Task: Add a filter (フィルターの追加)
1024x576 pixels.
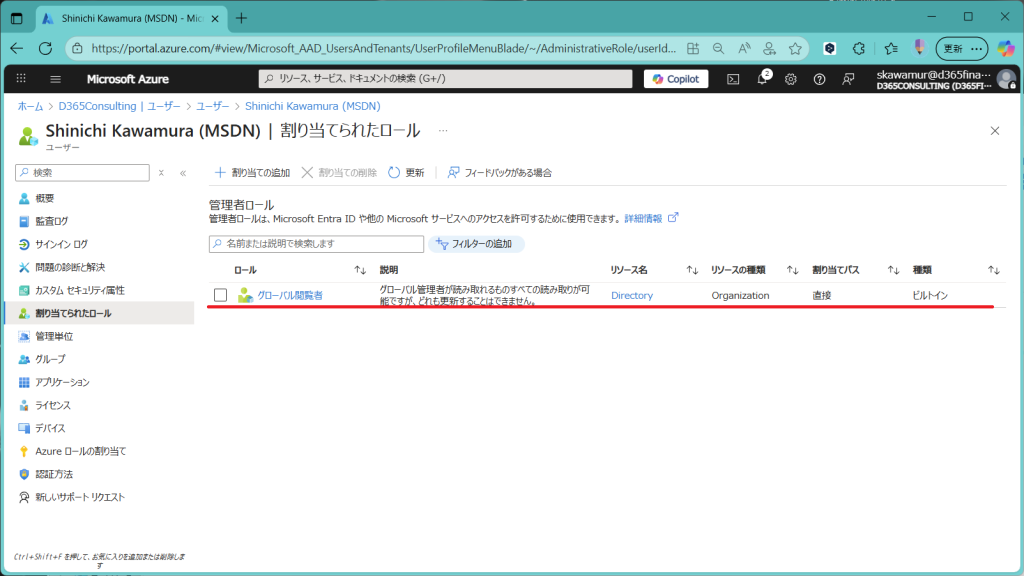Action: (476, 244)
